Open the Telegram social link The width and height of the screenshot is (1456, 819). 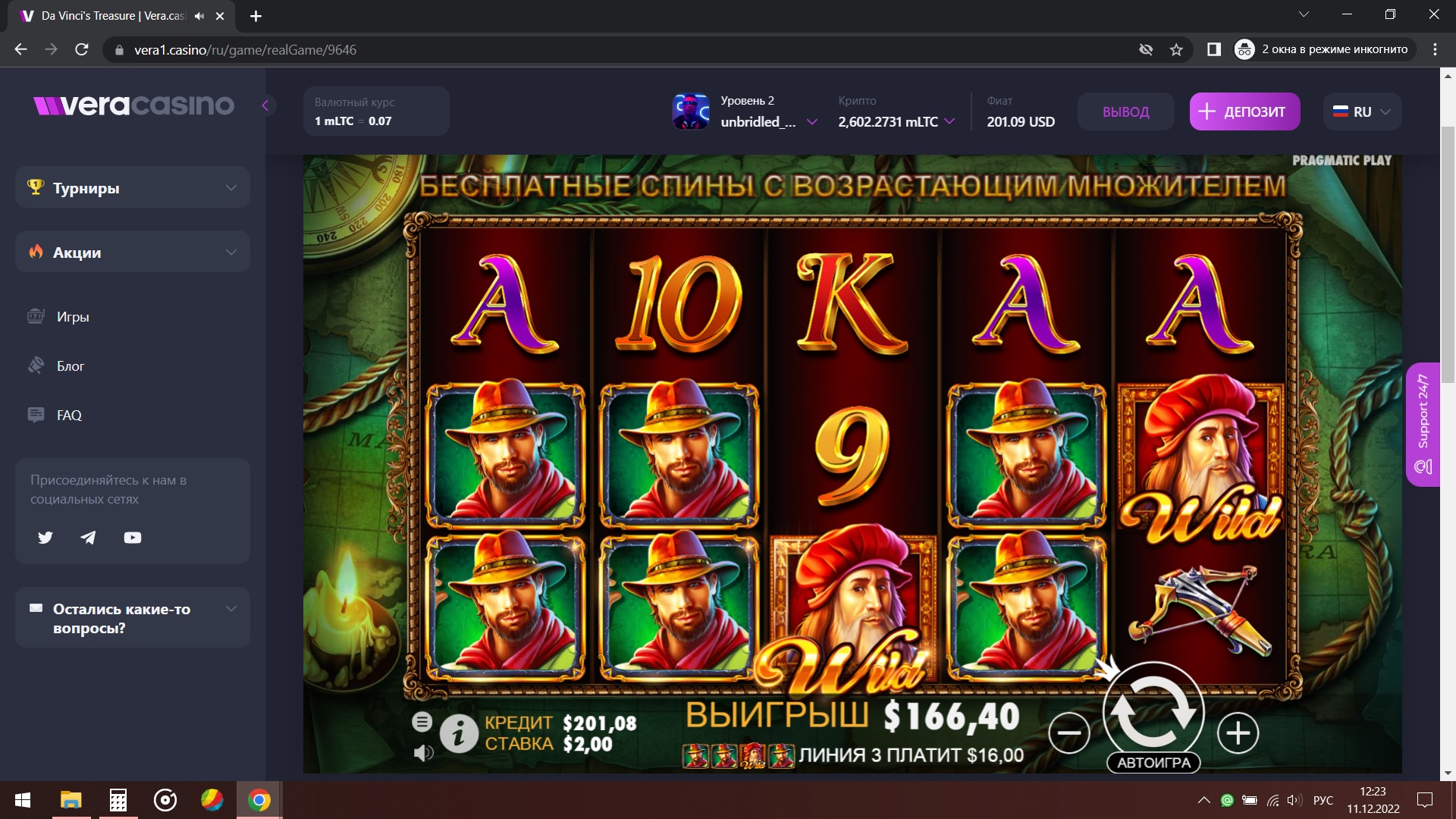89,538
